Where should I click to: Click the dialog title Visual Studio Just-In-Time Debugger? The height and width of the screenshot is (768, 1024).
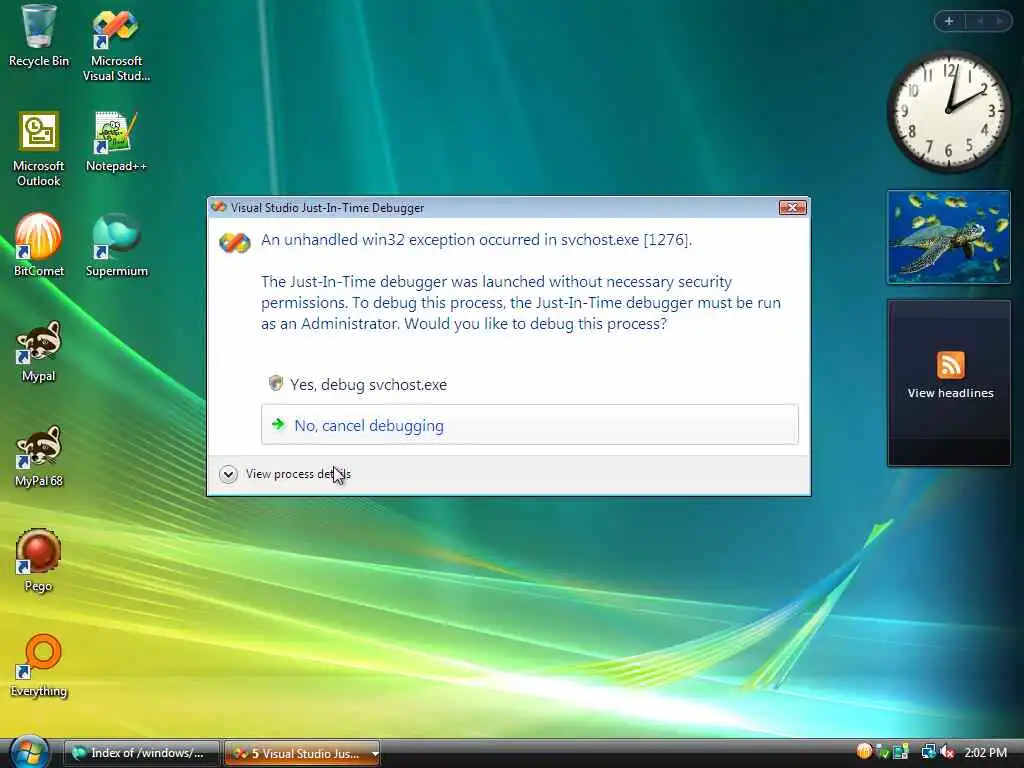click(x=327, y=208)
